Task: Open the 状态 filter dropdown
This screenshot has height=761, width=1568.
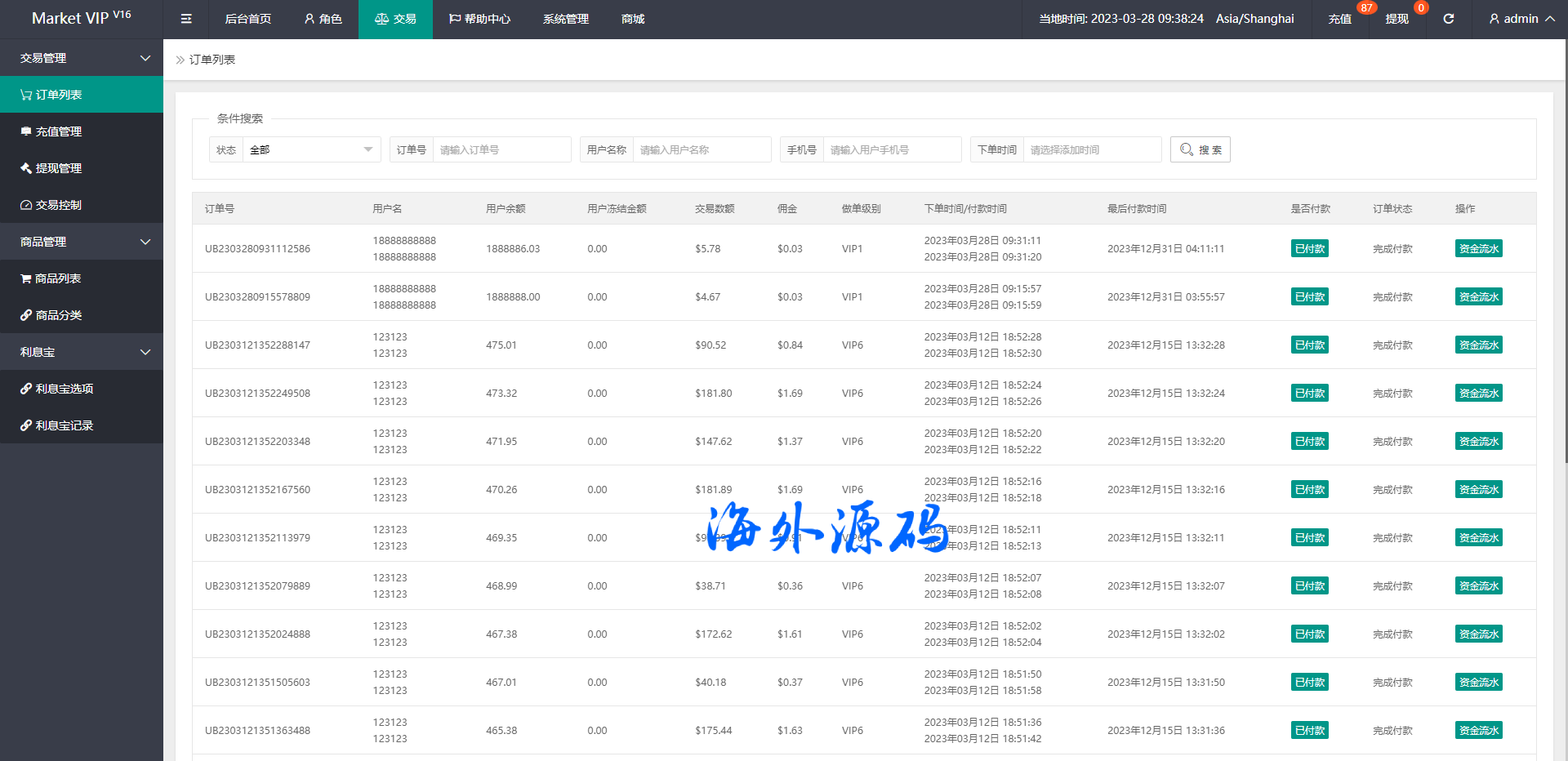Action: coord(310,149)
